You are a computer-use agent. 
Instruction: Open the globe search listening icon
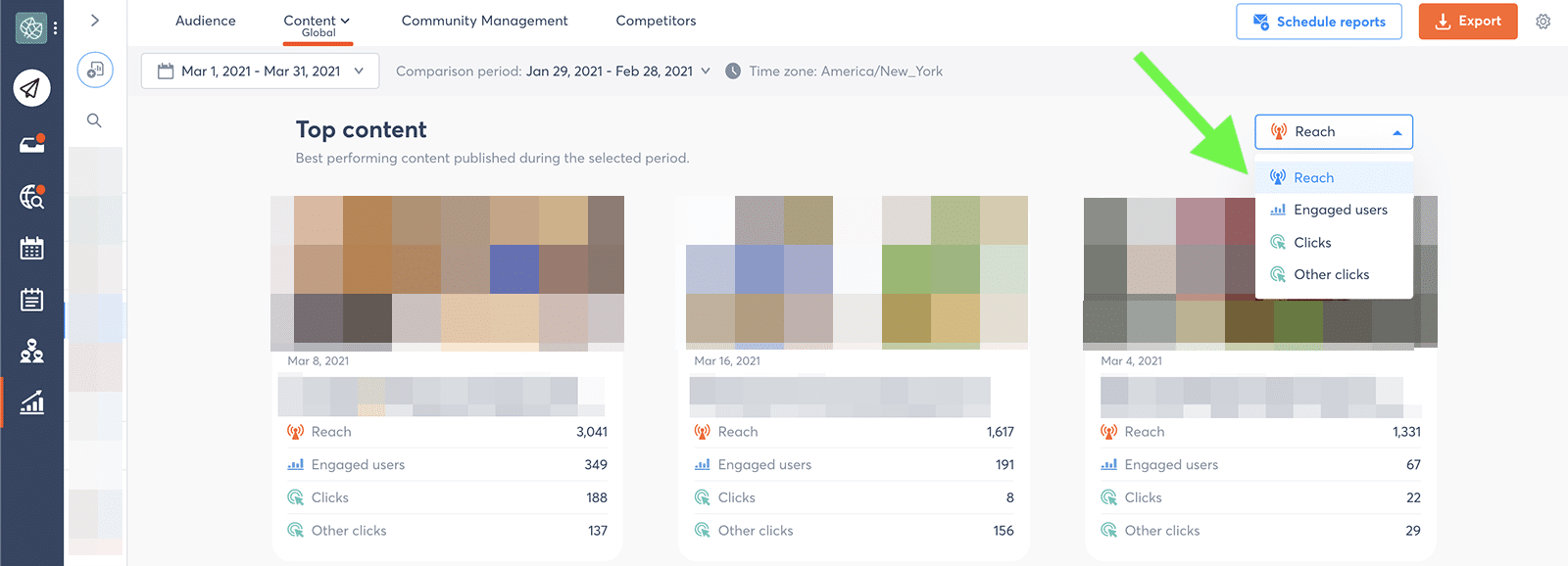point(31,197)
